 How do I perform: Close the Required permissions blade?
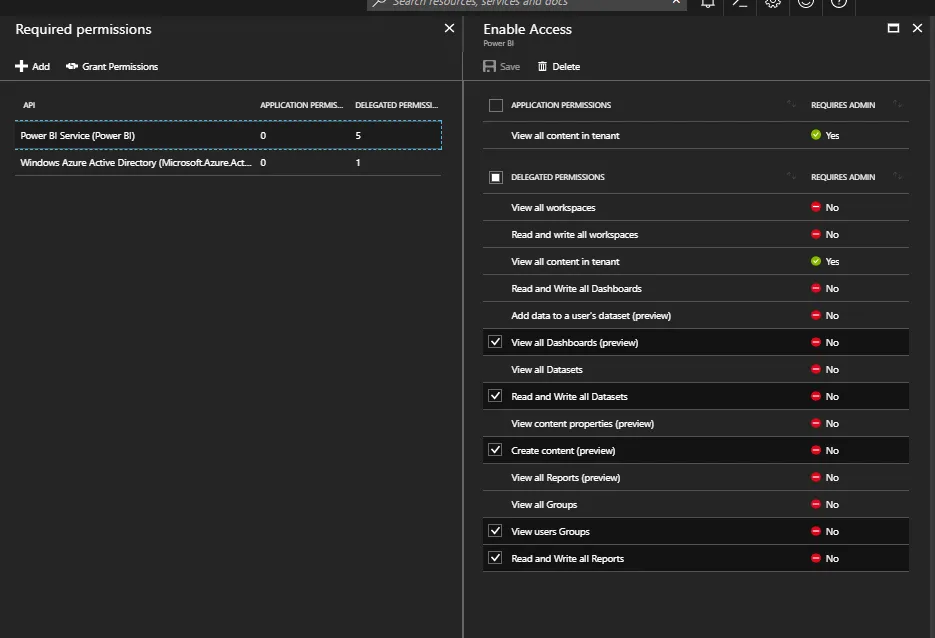[x=449, y=29]
